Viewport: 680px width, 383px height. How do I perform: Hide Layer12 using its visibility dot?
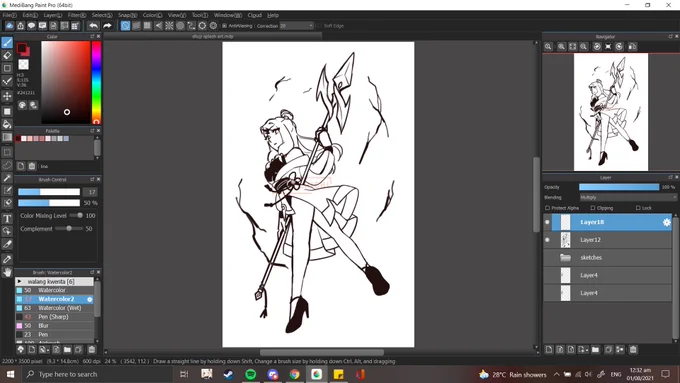[547, 240]
